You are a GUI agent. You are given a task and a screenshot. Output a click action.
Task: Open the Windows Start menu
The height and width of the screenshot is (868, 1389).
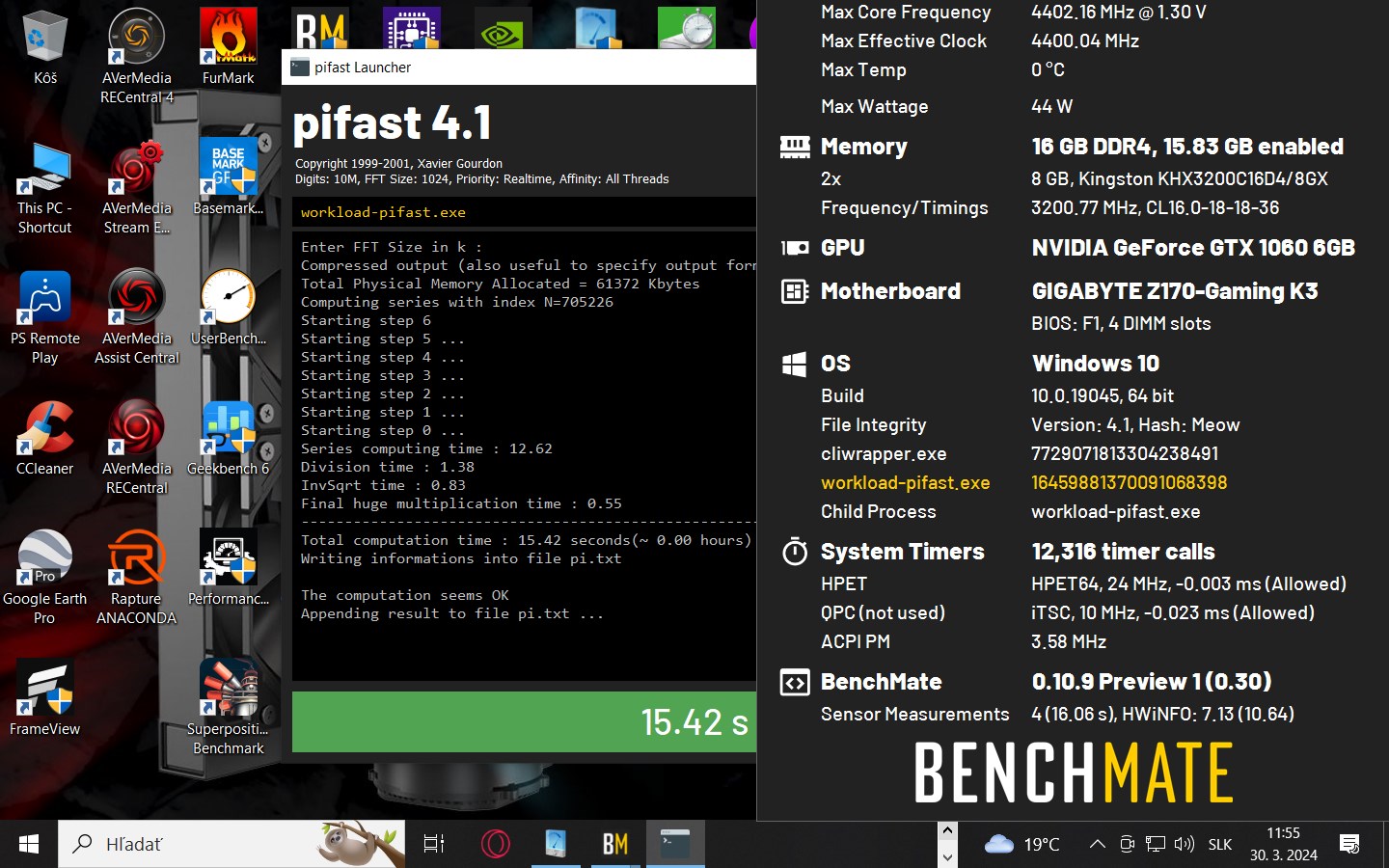tap(29, 844)
